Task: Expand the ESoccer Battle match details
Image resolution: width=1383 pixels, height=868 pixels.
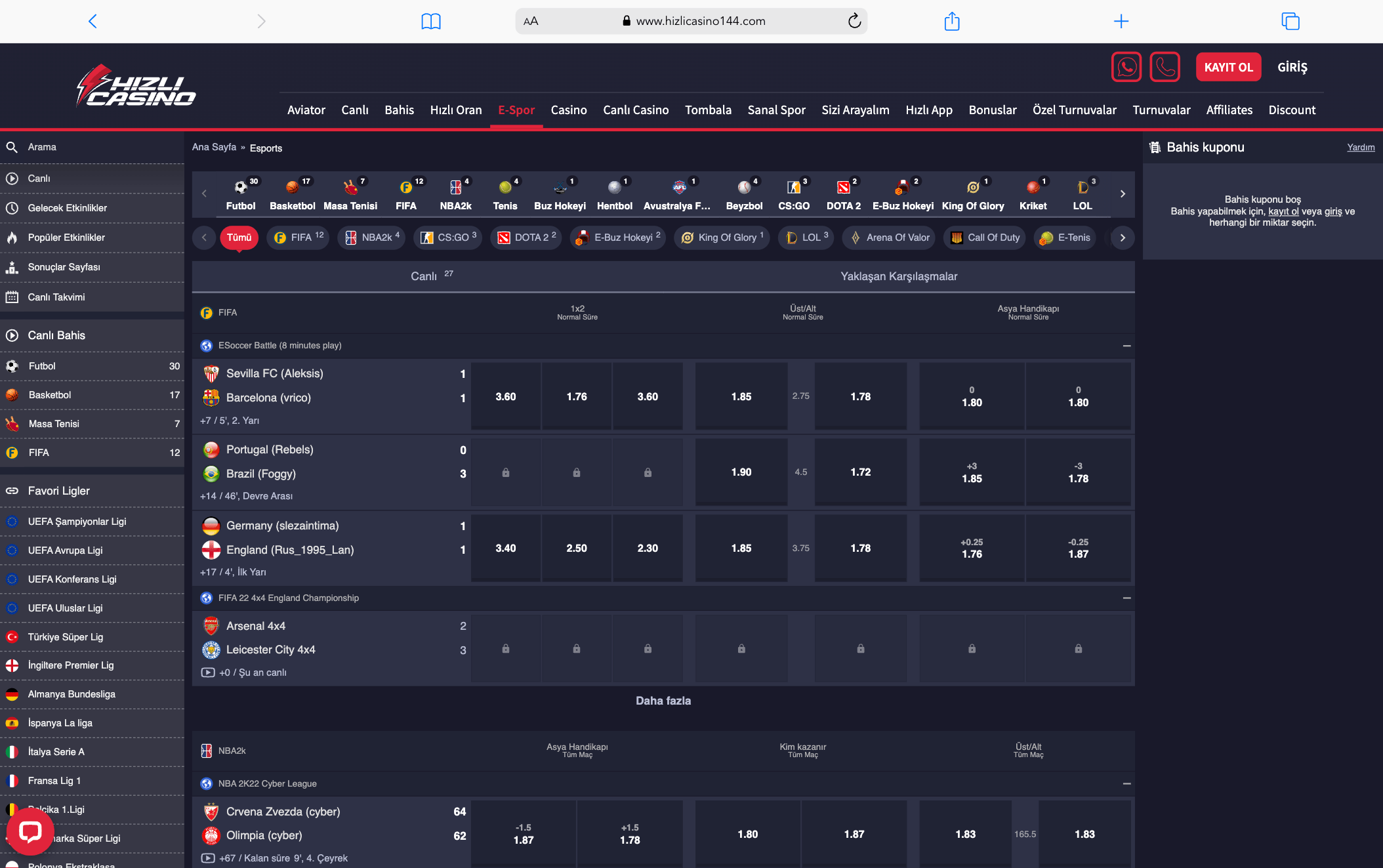Action: (x=1127, y=345)
